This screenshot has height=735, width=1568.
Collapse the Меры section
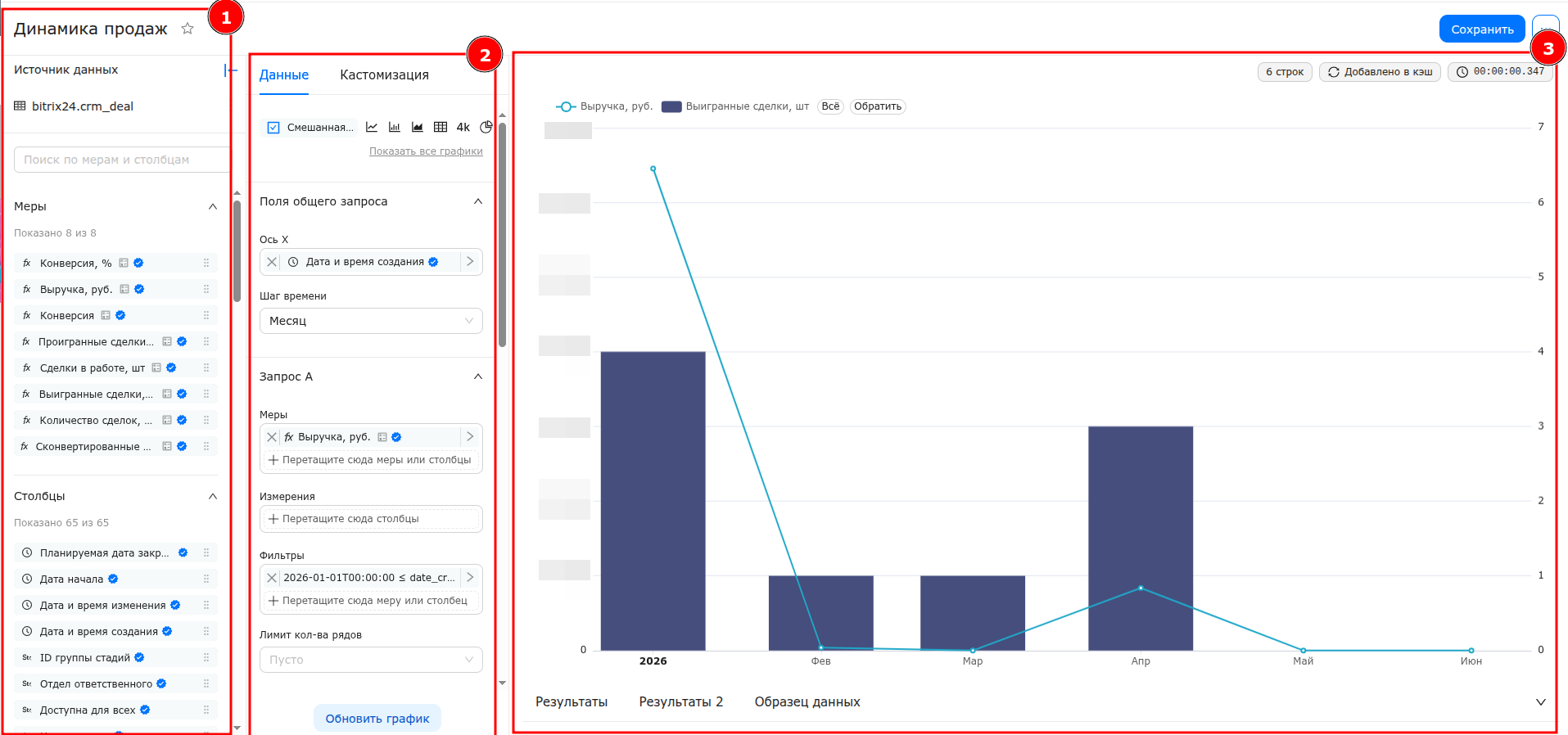(x=213, y=206)
